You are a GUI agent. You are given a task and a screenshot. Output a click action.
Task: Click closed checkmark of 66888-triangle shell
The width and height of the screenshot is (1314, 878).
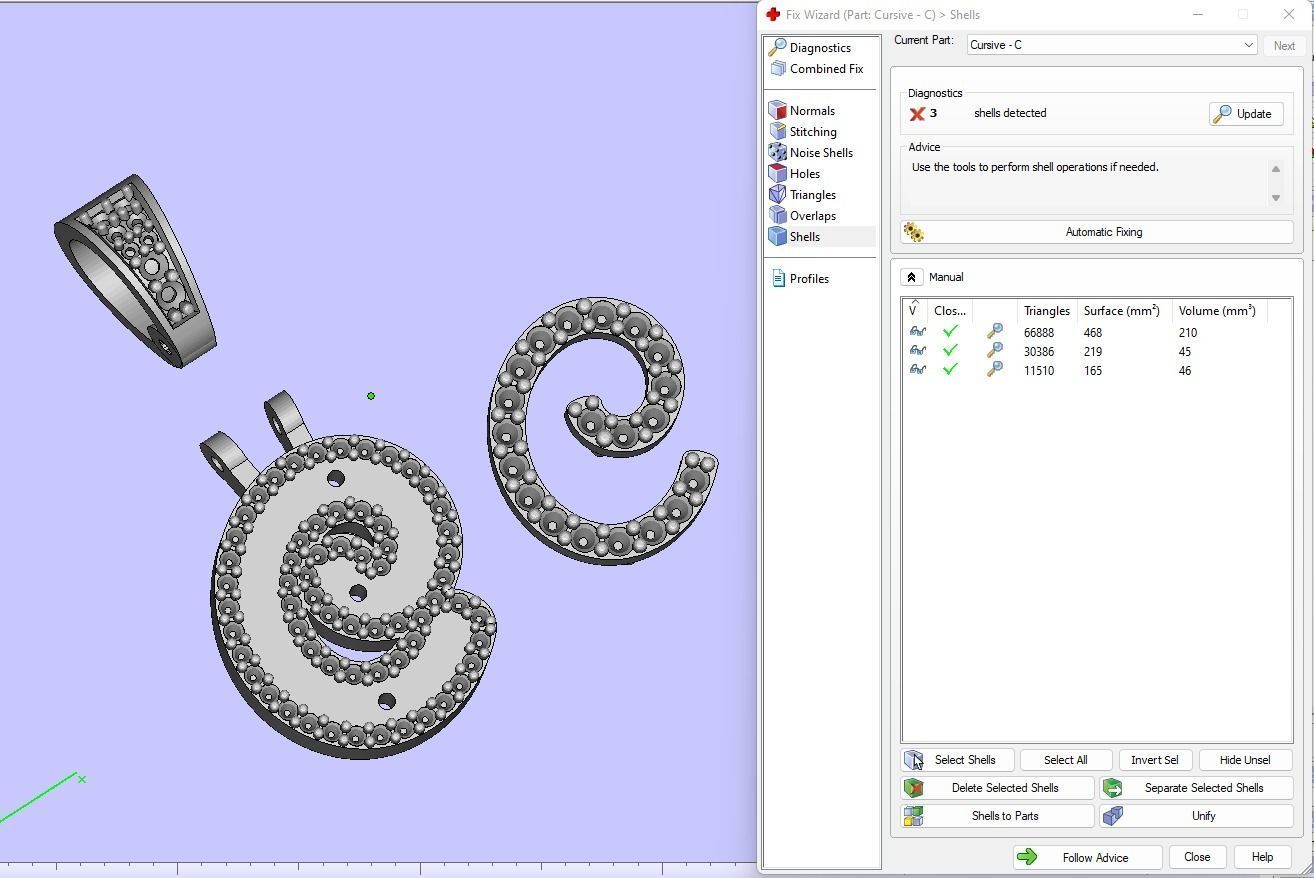click(950, 332)
